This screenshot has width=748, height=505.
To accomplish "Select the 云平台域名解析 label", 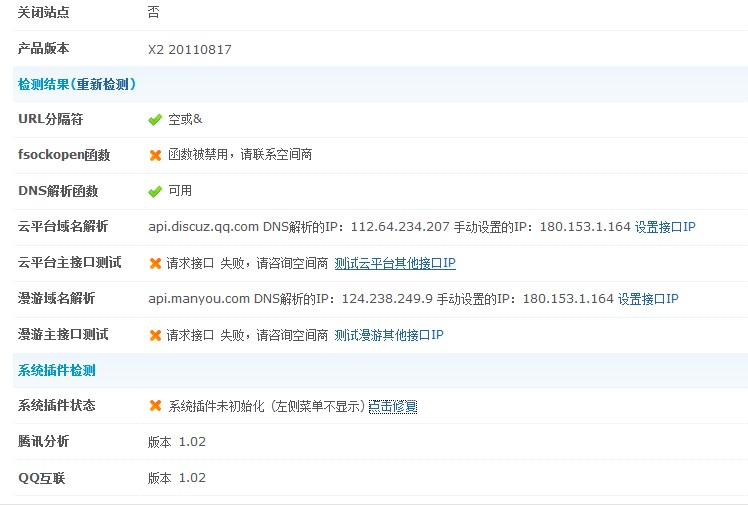I will 63,227.
